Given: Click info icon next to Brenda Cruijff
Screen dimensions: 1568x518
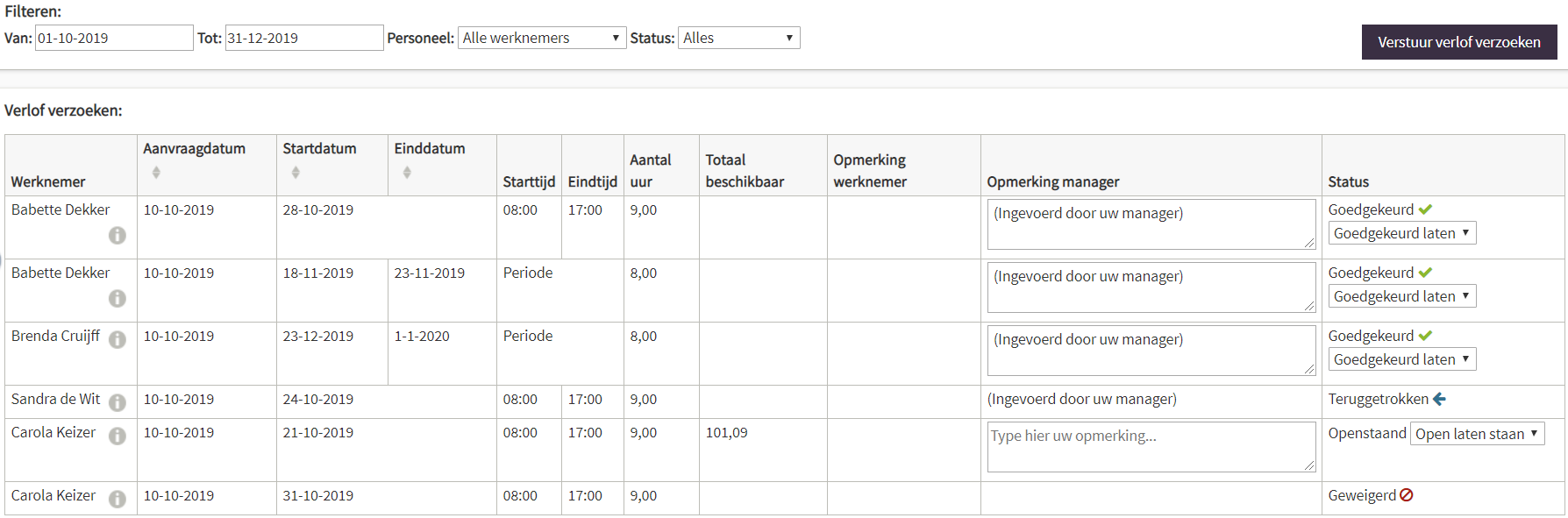Looking at the screenshot, I should [118, 340].
